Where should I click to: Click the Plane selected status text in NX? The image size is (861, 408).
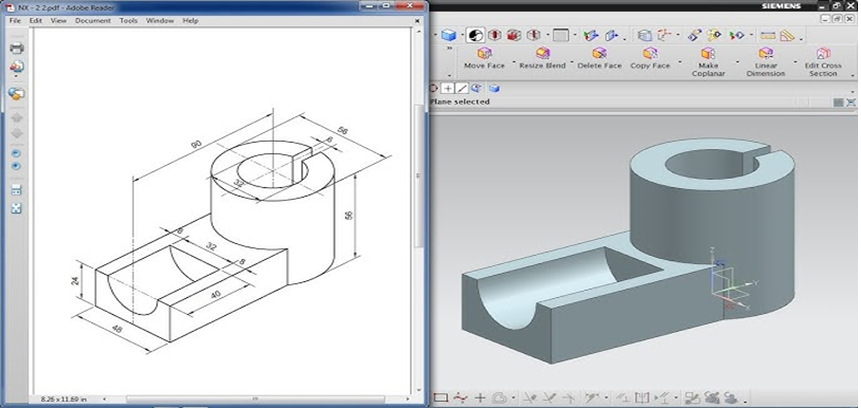tap(460, 102)
